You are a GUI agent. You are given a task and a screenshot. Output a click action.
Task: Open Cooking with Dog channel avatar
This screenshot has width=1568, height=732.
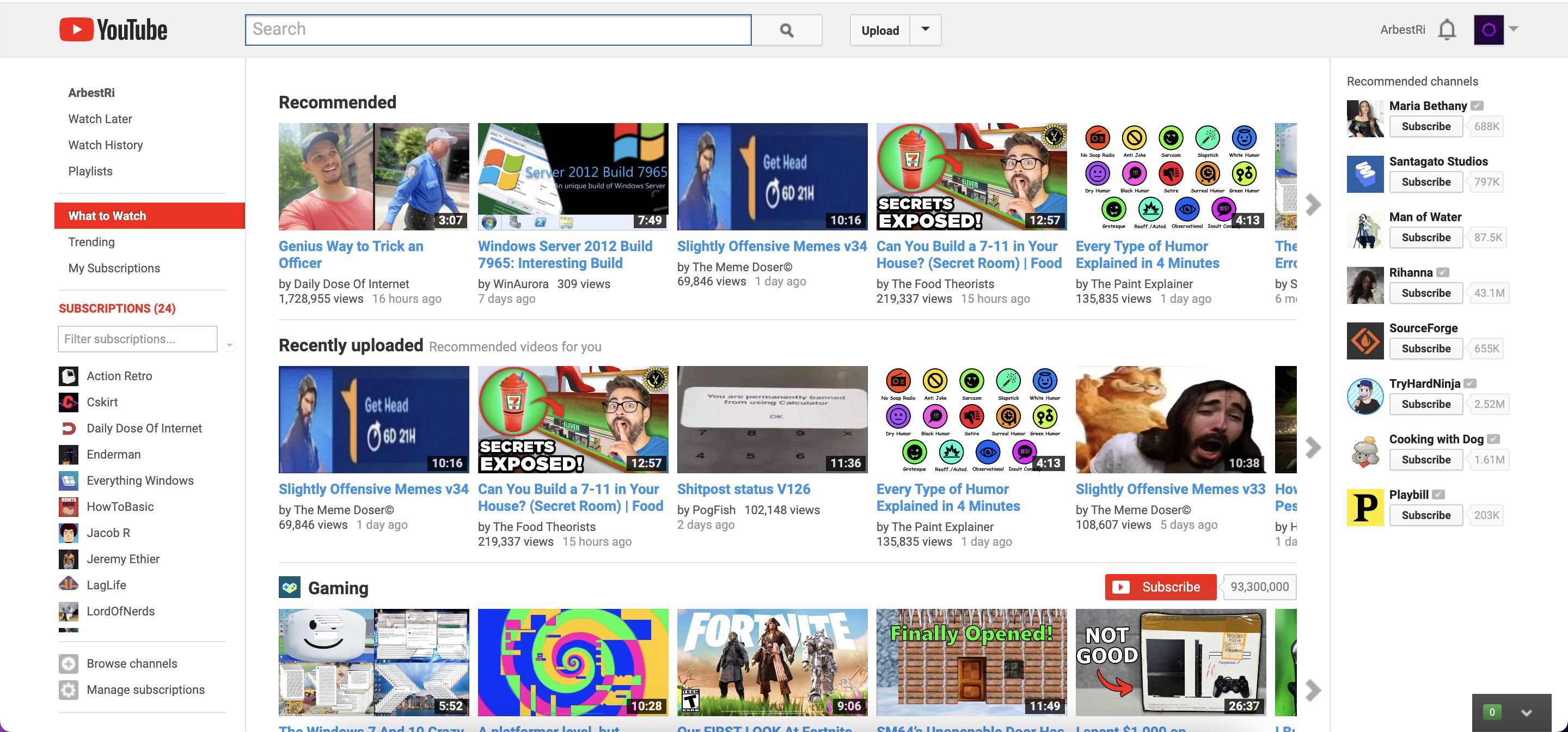1365,452
